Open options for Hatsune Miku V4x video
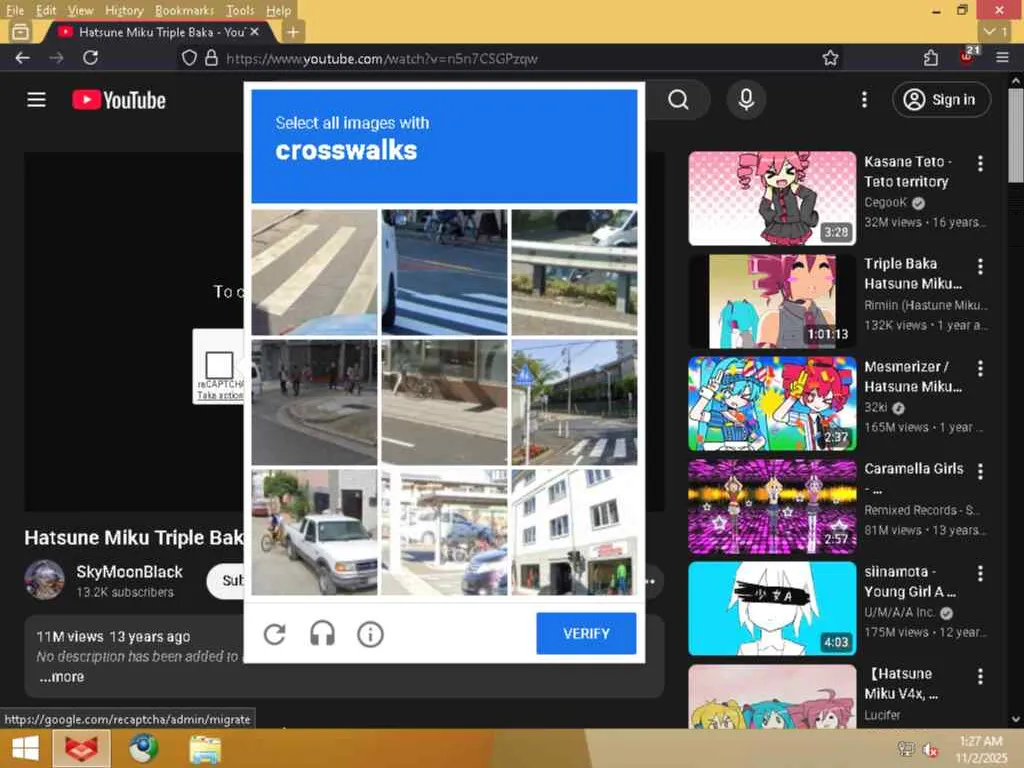The image size is (1024, 768). pyautogui.click(x=980, y=676)
